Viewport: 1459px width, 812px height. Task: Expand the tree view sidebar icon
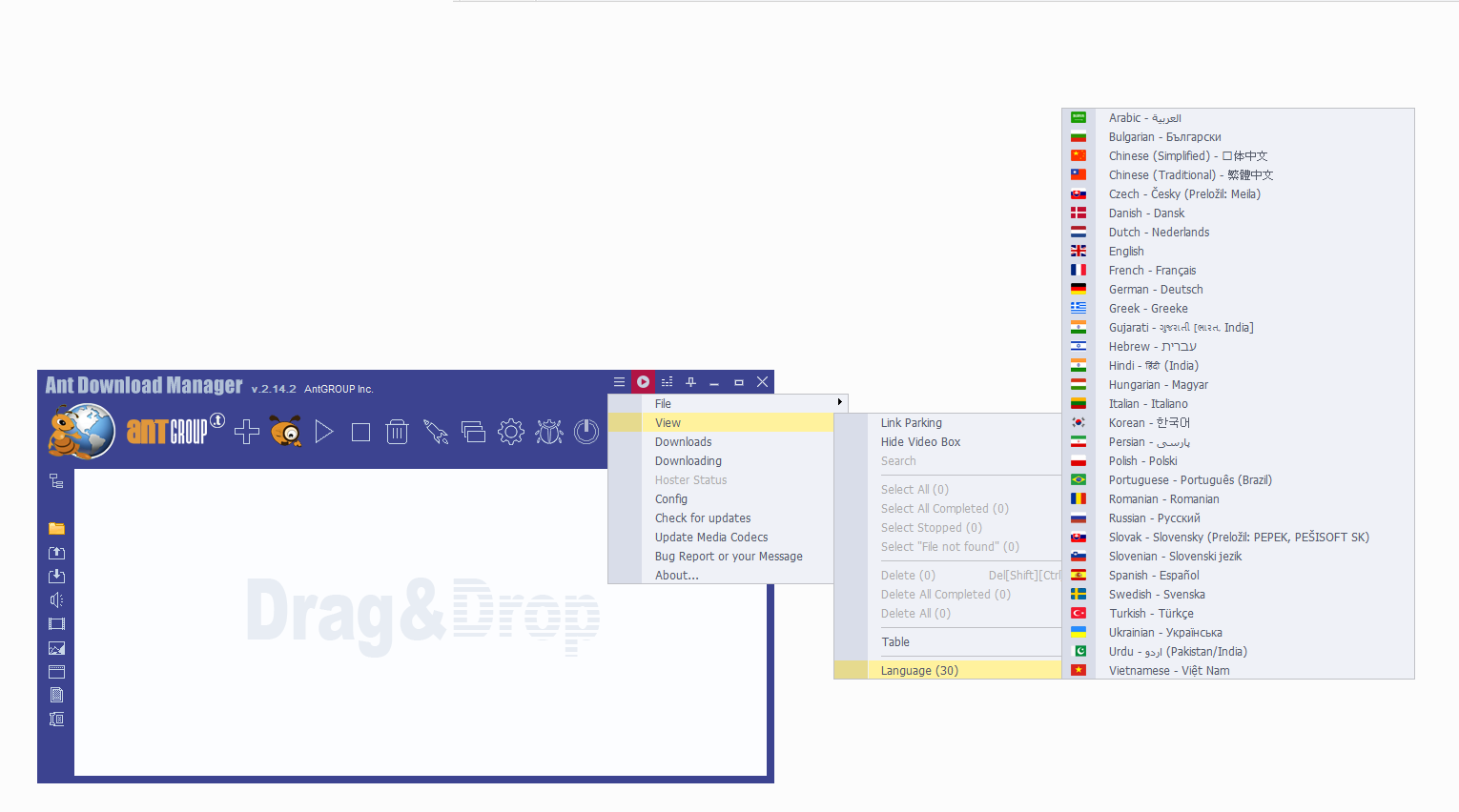point(56,481)
